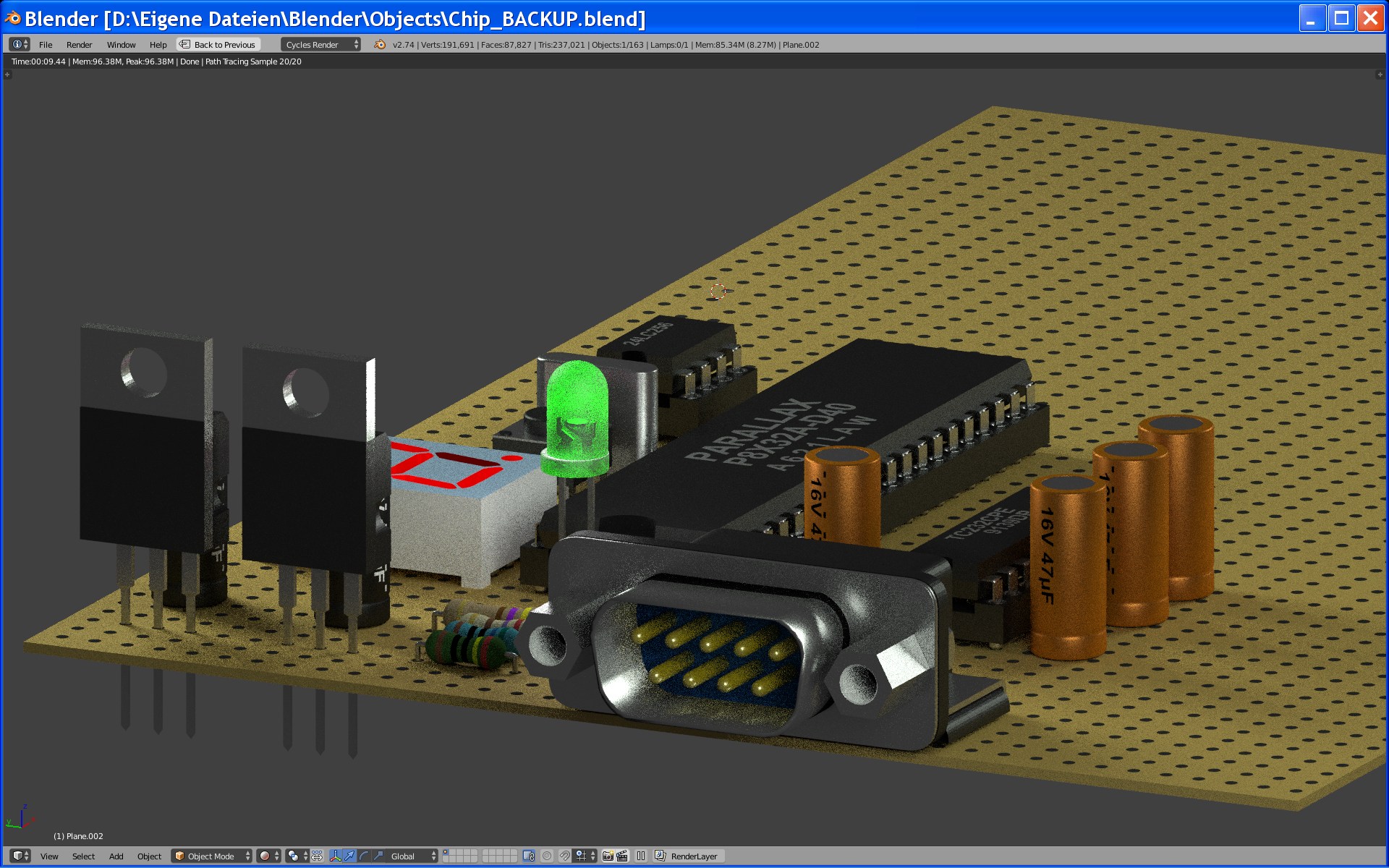Screen dimensions: 1389x868
Task: Select the rotate manipulator arc icon
Action: point(364,856)
